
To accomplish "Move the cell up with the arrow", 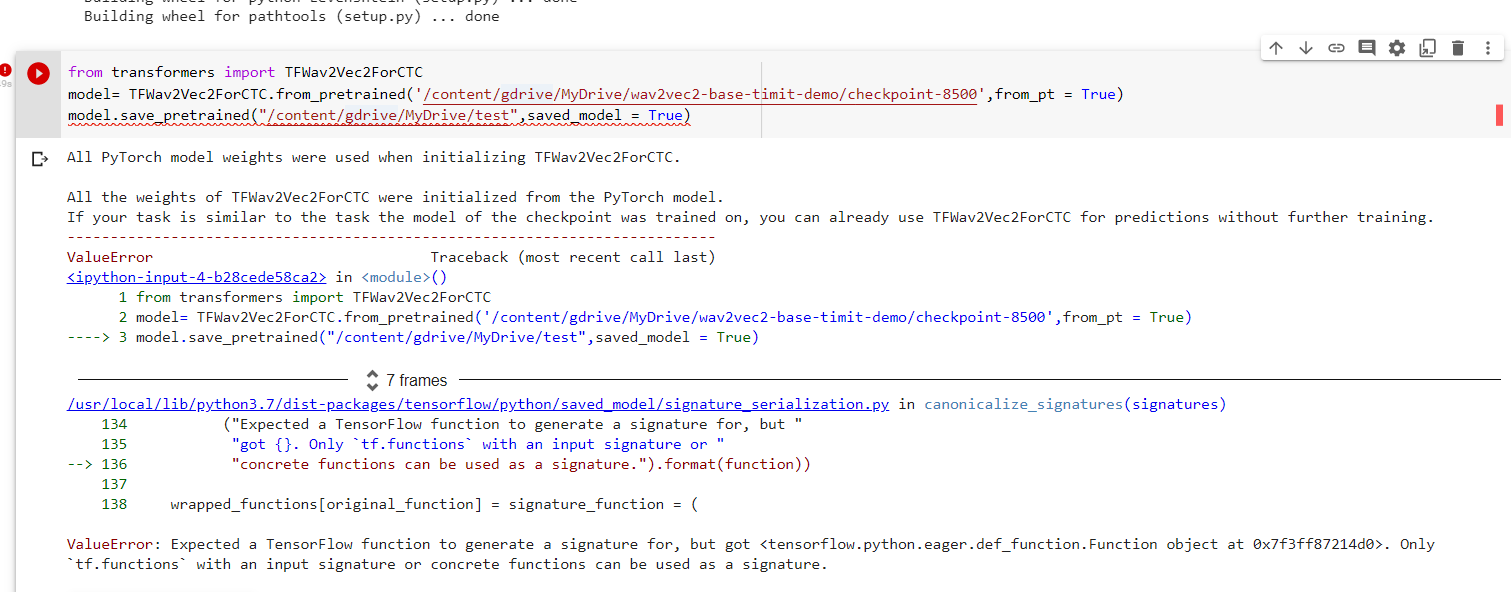I will coord(1276,48).
